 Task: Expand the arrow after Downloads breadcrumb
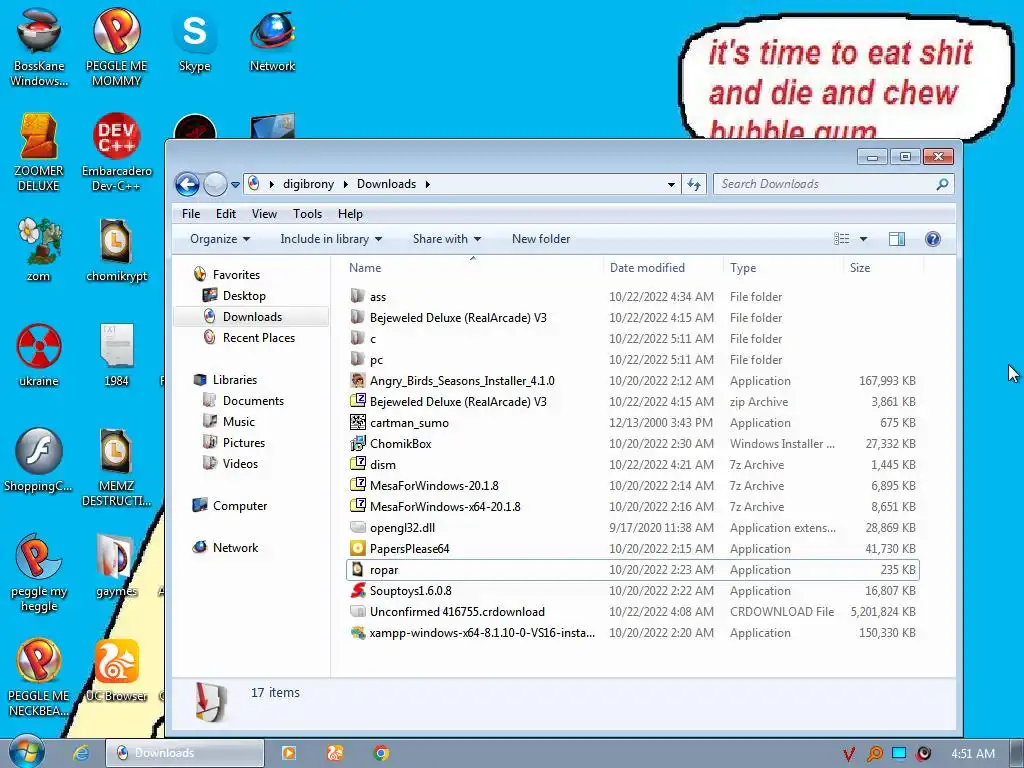pyautogui.click(x=428, y=184)
